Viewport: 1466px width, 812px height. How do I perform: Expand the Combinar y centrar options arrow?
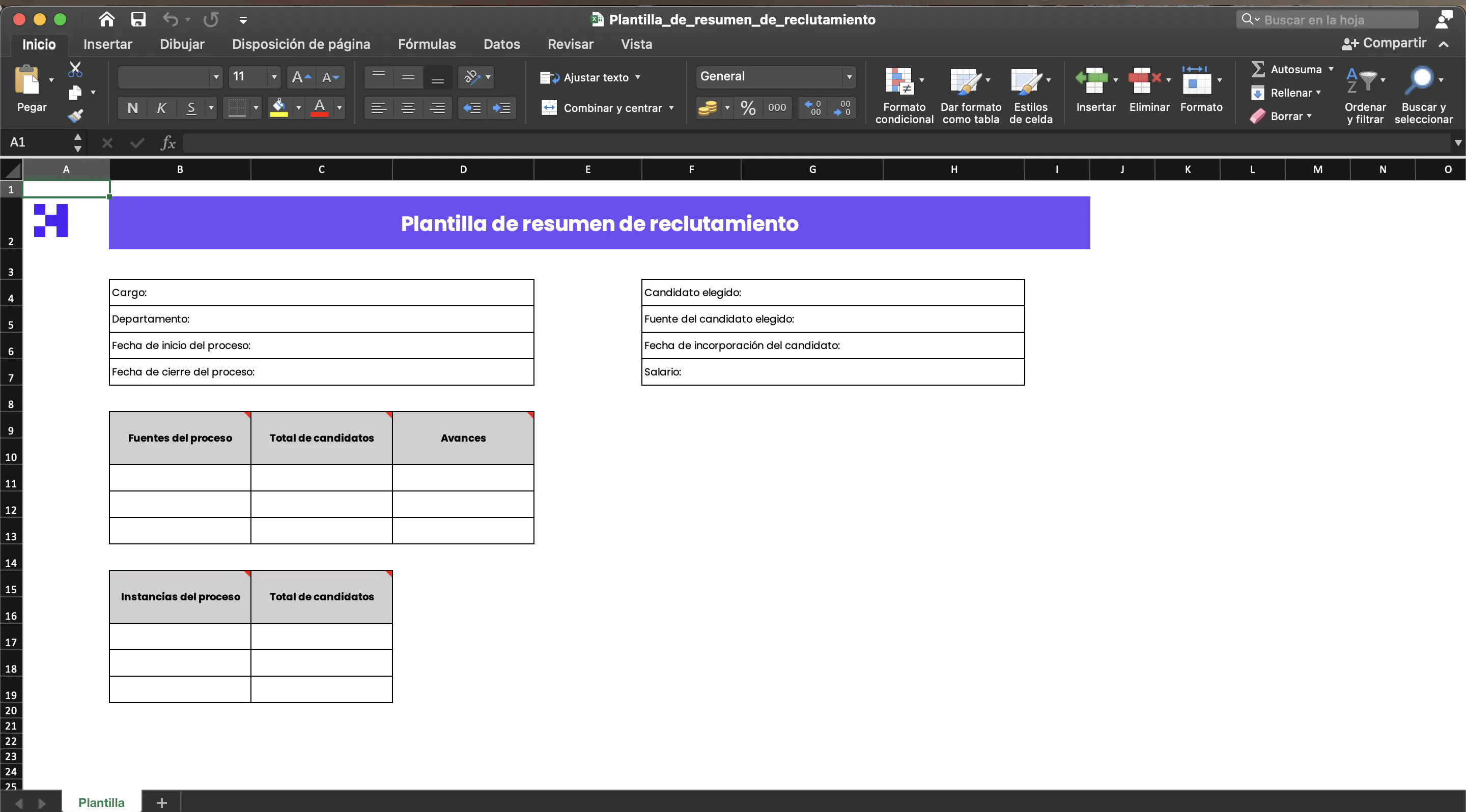pos(671,108)
